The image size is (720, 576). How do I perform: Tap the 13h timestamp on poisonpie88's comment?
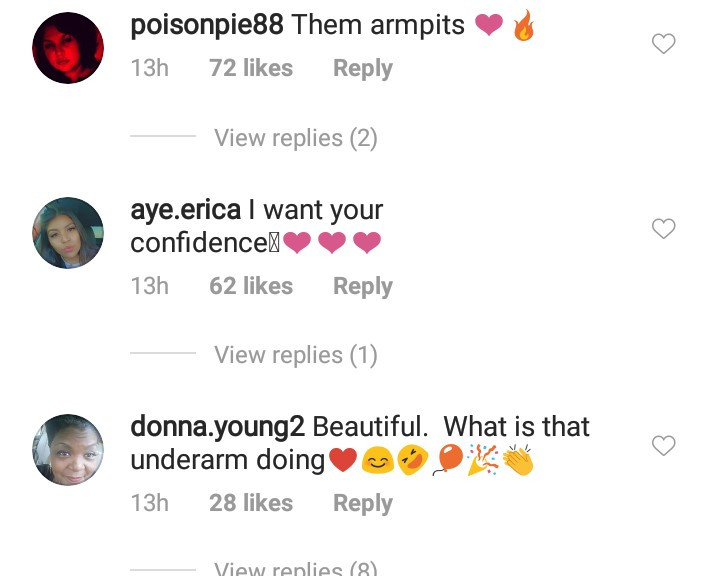tap(149, 69)
